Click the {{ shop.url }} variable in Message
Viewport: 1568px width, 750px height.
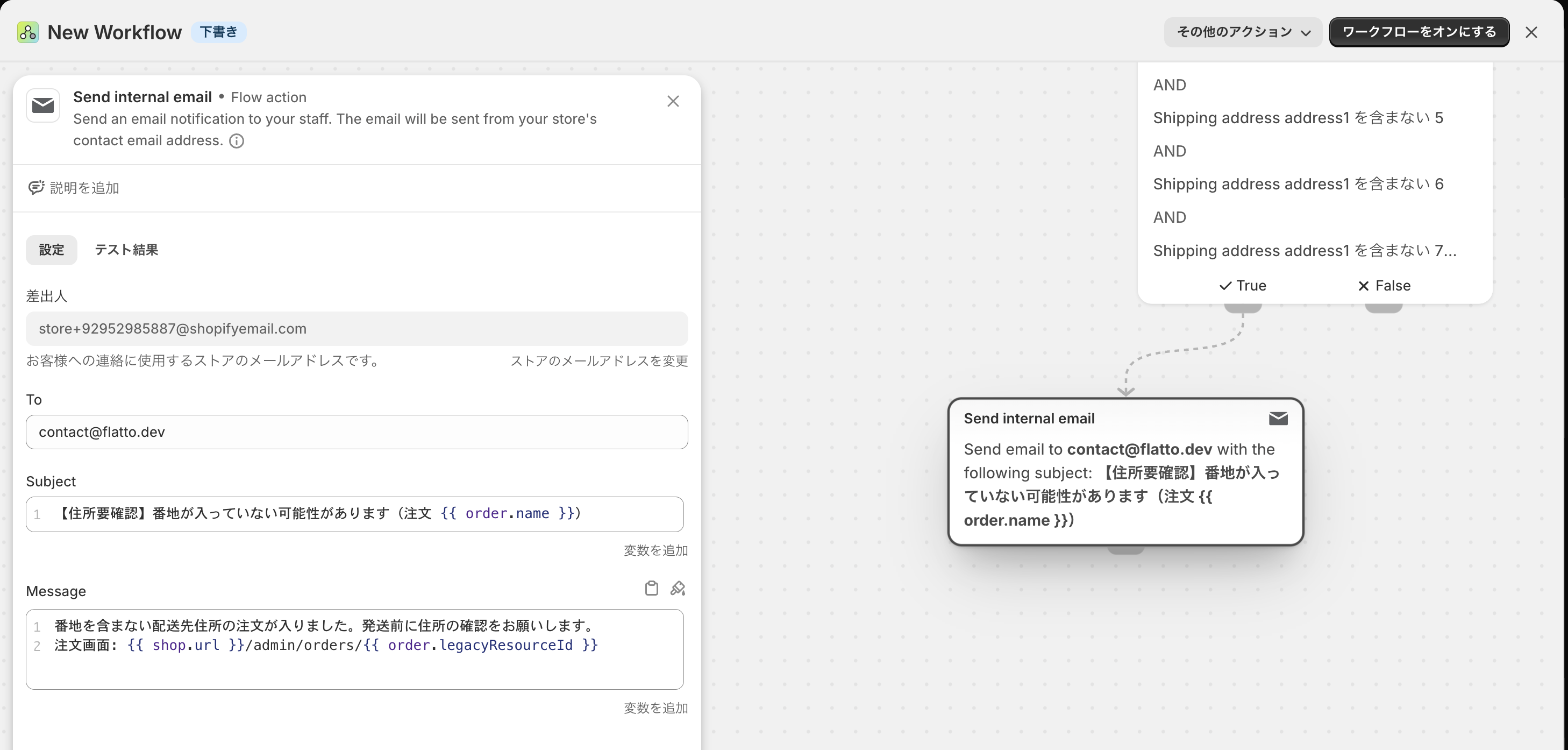pyautogui.click(x=186, y=645)
